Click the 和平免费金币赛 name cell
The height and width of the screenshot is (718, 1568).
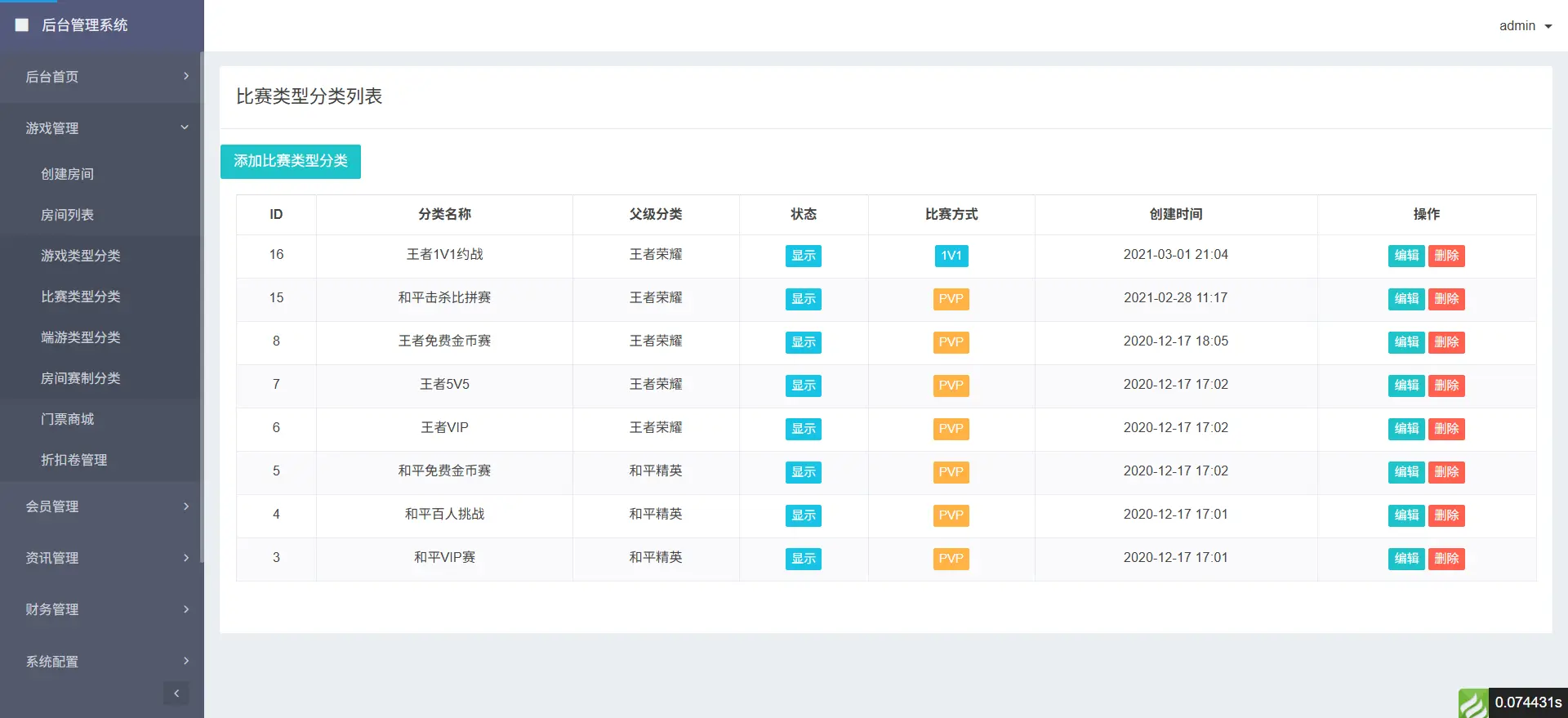click(444, 471)
